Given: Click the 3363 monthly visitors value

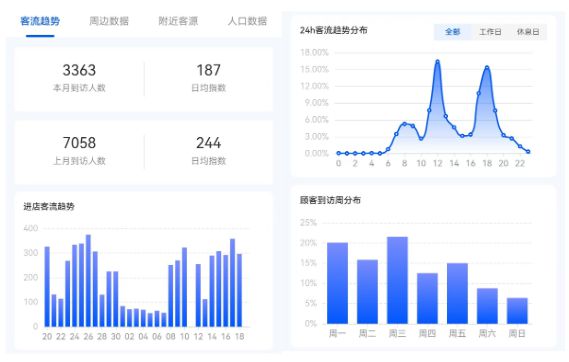Looking at the screenshot, I should point(79,70).
